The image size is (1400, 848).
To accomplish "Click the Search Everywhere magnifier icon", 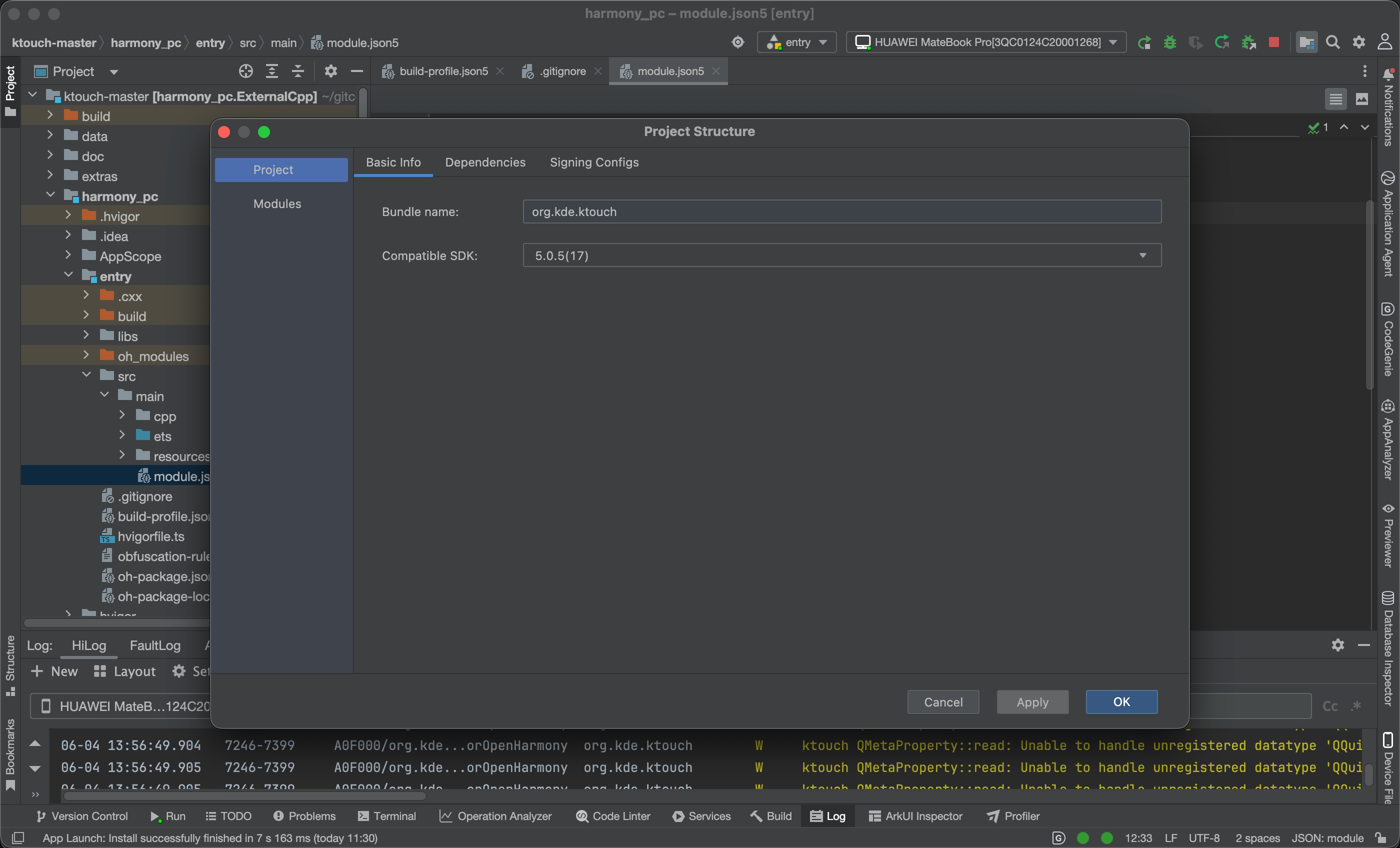I will click(1332, 42).
